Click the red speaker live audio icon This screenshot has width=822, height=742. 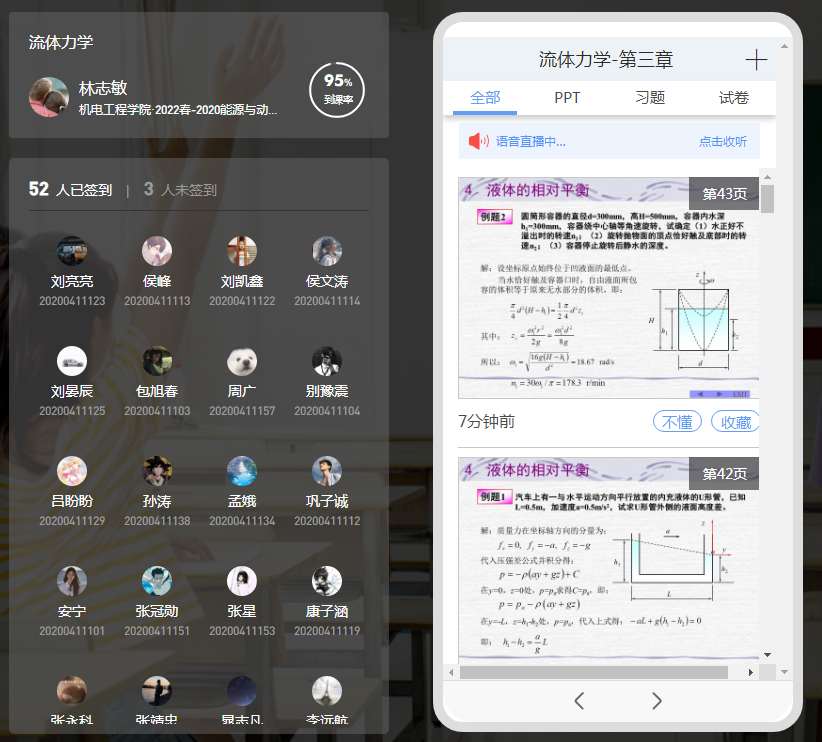click(478, 141)
